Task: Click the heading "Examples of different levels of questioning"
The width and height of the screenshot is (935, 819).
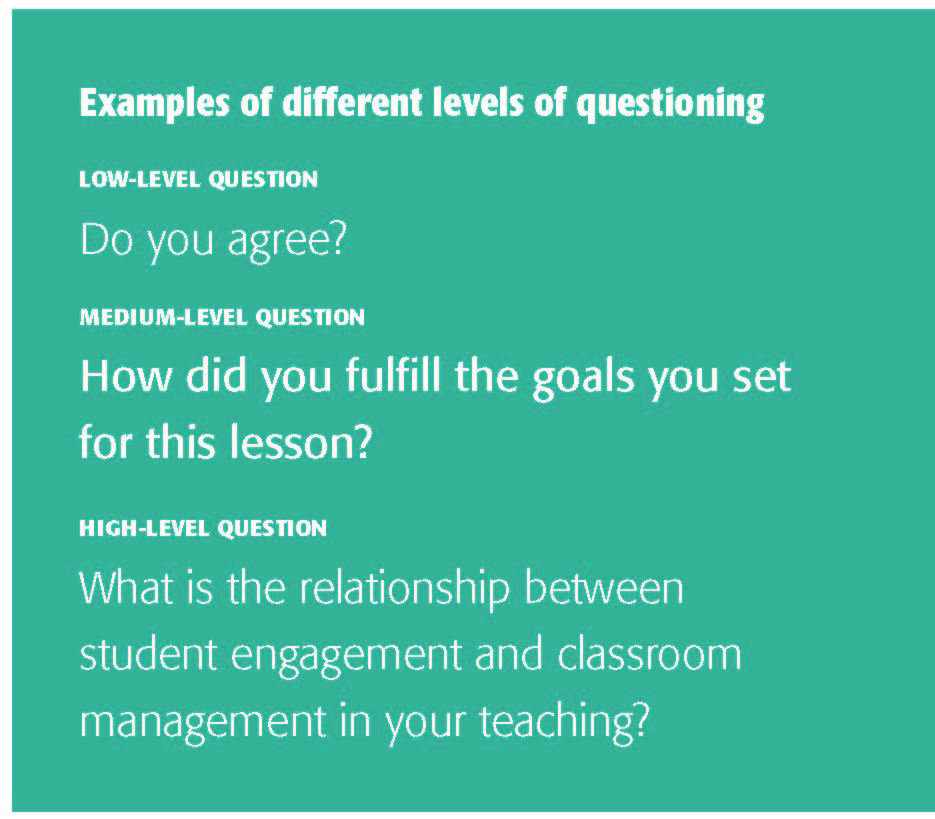Action: tap(421, 104)
